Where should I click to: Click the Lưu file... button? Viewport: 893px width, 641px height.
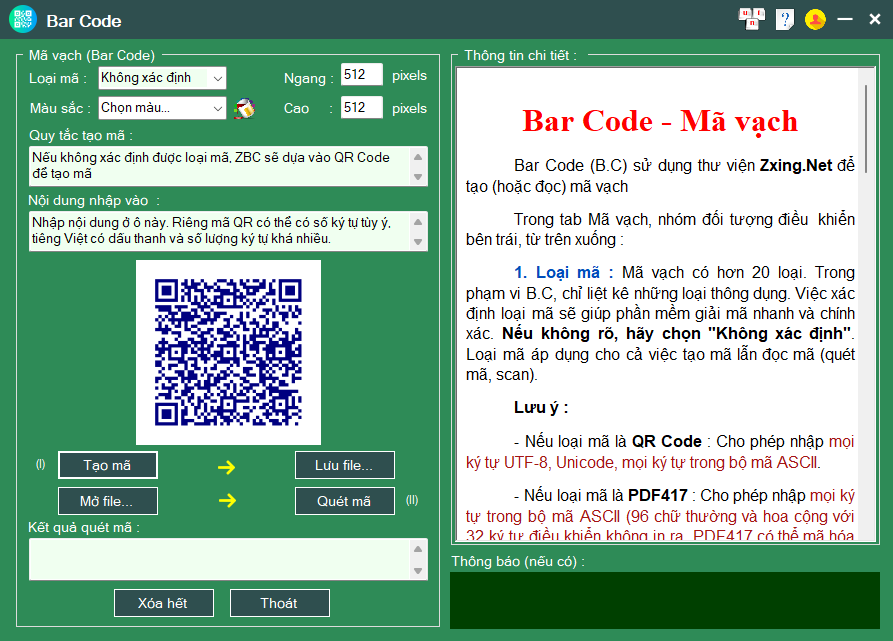[344, 465]
